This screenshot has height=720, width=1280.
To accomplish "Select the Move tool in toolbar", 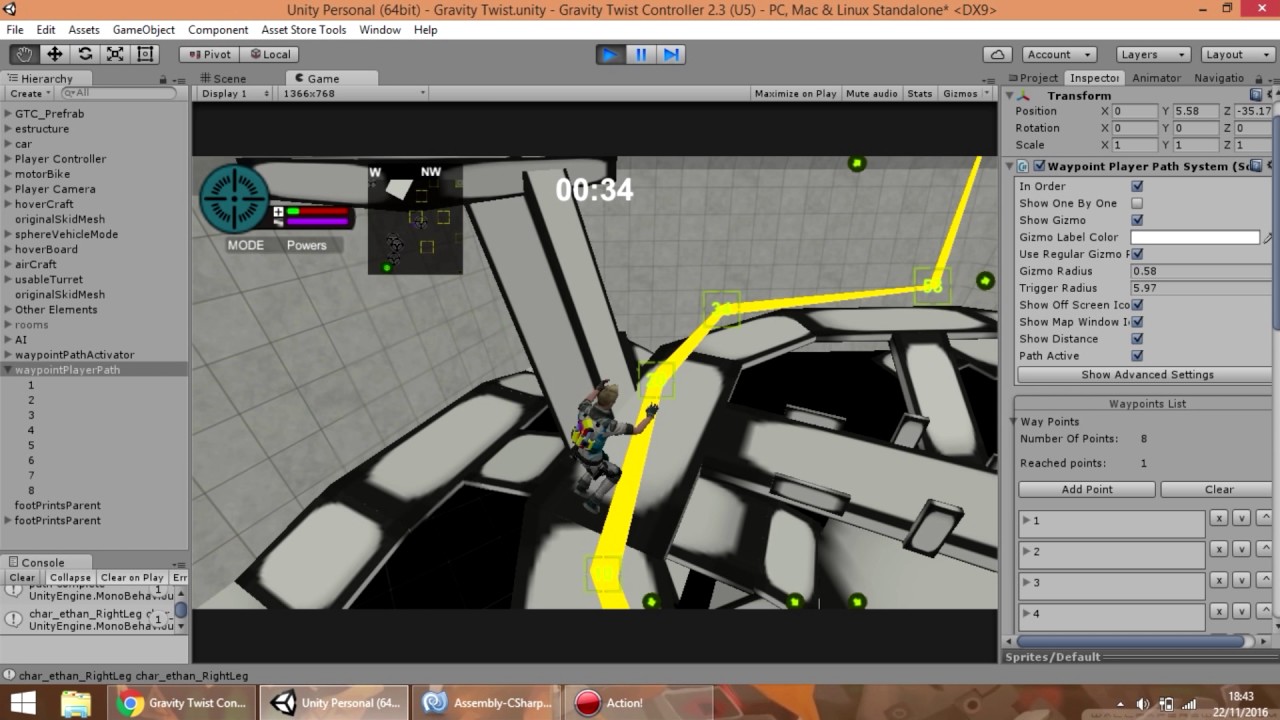I will 55,54.
